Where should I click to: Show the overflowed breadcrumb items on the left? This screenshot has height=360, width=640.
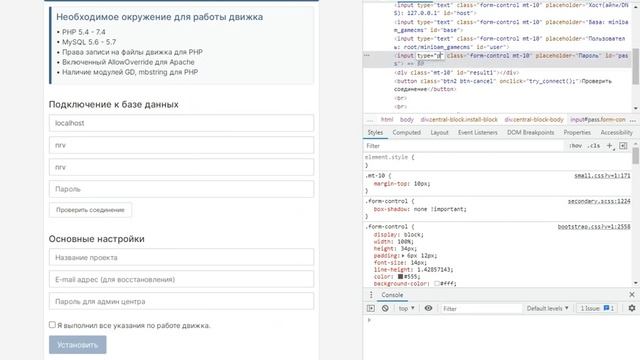370,120
